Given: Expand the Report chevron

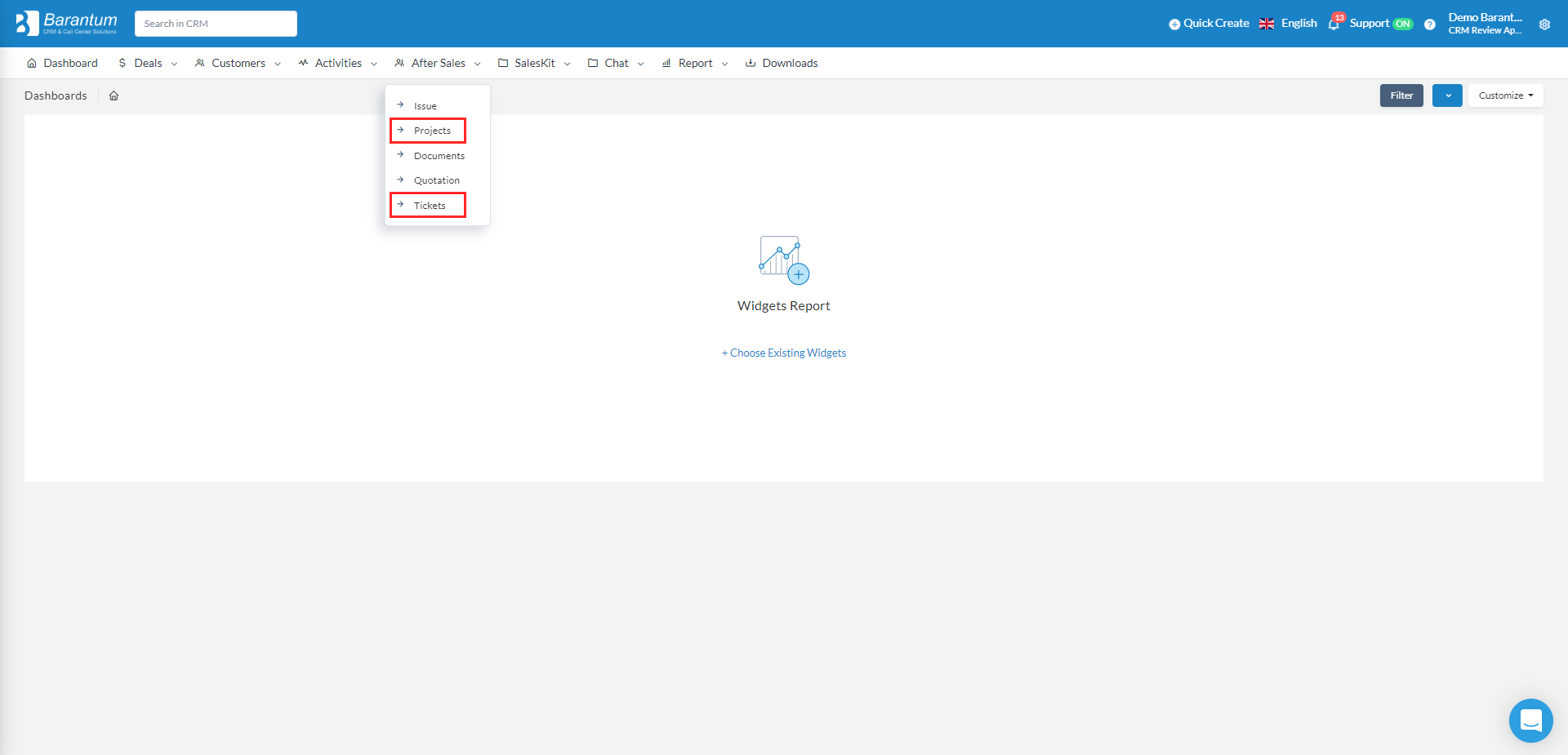Looking at the screenshot, I should tap(725, 64).
